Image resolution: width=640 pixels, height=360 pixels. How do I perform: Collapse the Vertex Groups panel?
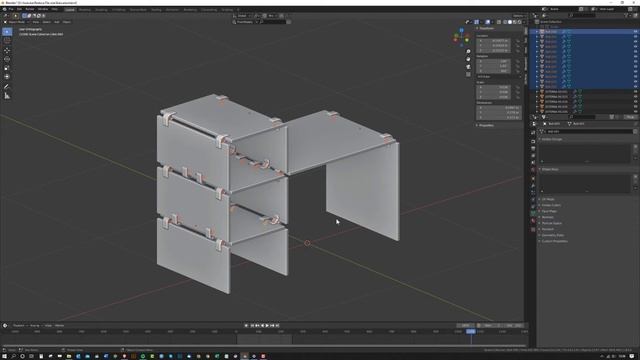(x=551, y=139)
